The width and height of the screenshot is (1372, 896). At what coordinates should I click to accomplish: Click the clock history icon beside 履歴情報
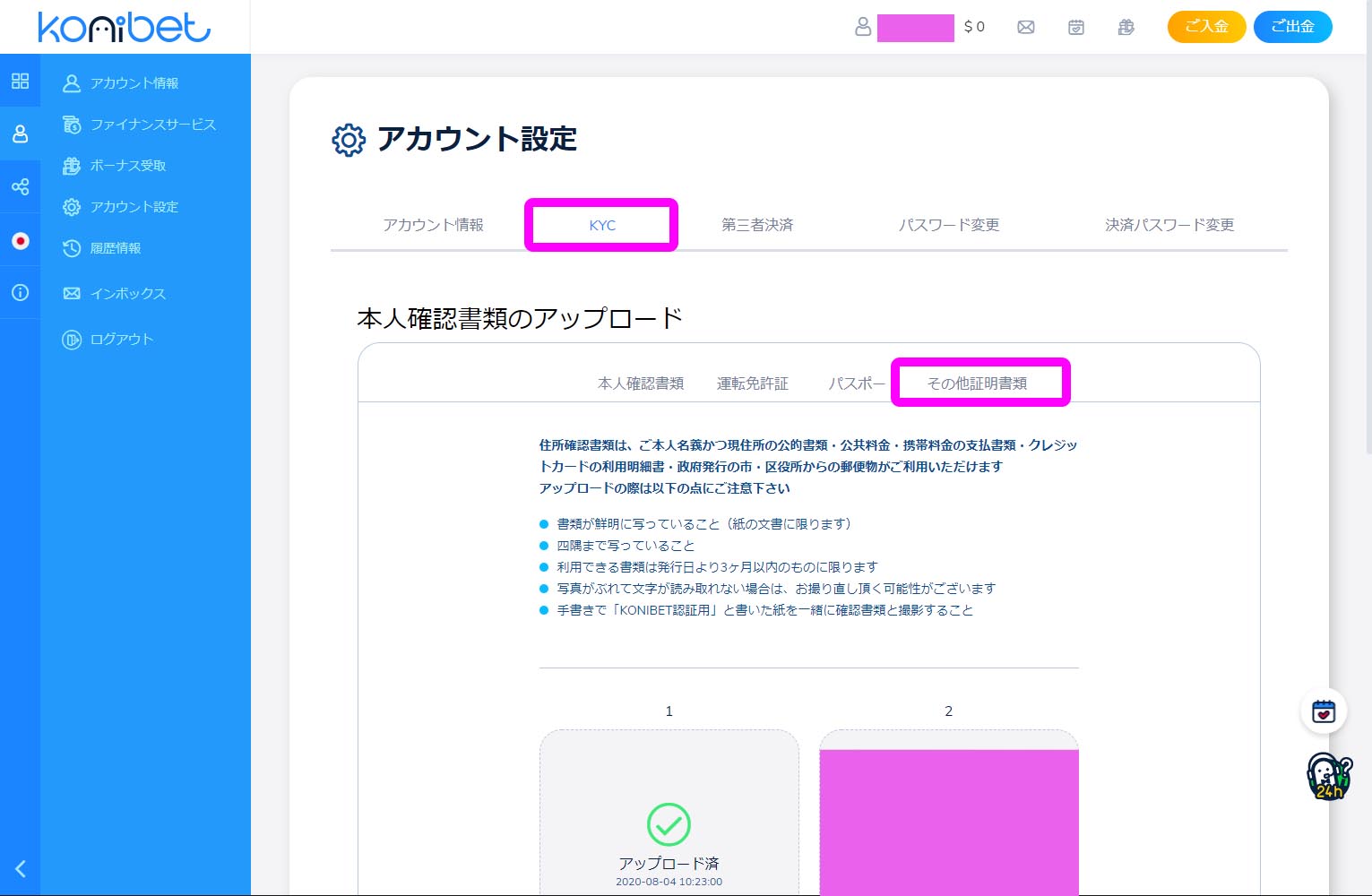click(x=72, y=248)
